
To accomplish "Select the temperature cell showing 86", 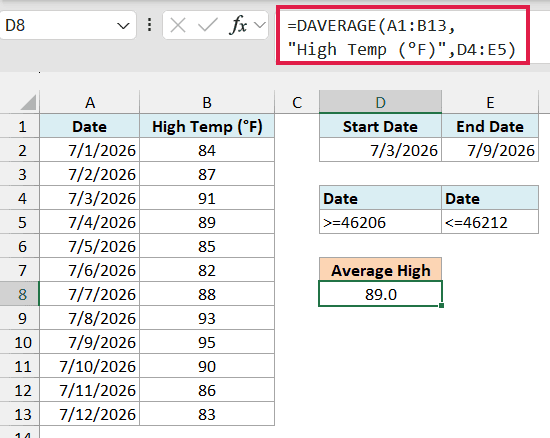I will point(207,390).
